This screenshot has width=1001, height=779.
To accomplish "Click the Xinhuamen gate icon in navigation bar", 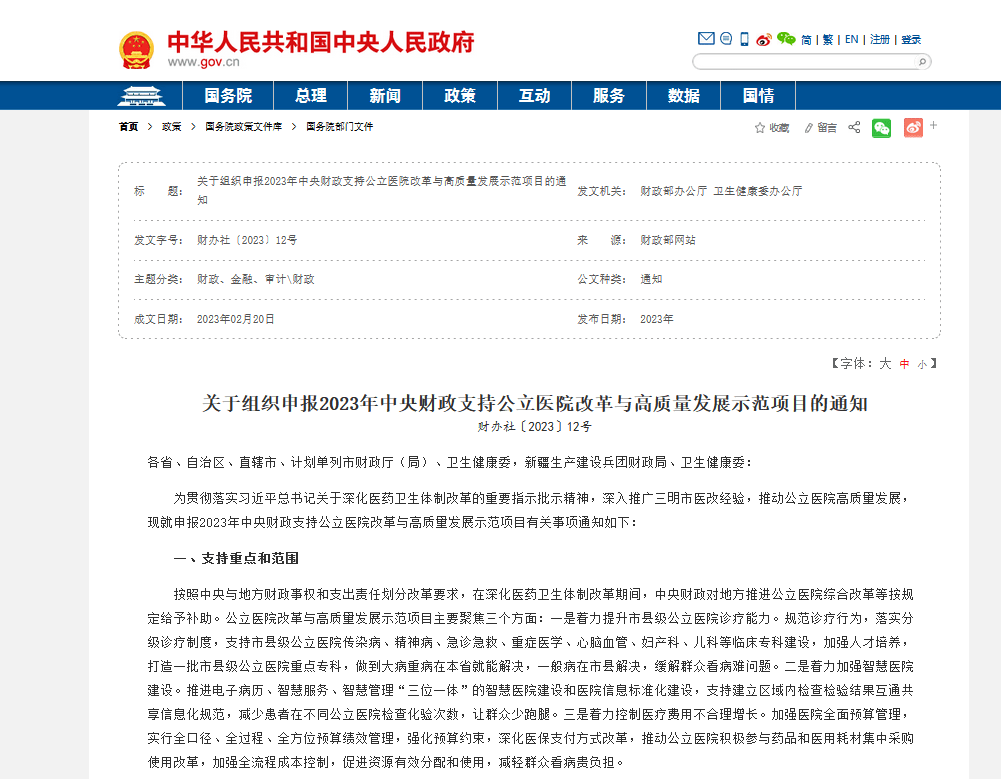I will click(x=142, y=96).
